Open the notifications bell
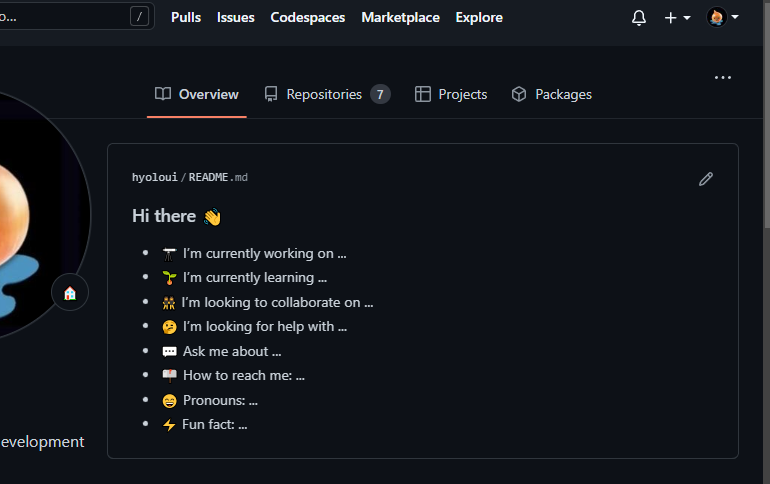The width and height of the screenshot is (770, 484). pyautogui.click(x=638, y=18)
